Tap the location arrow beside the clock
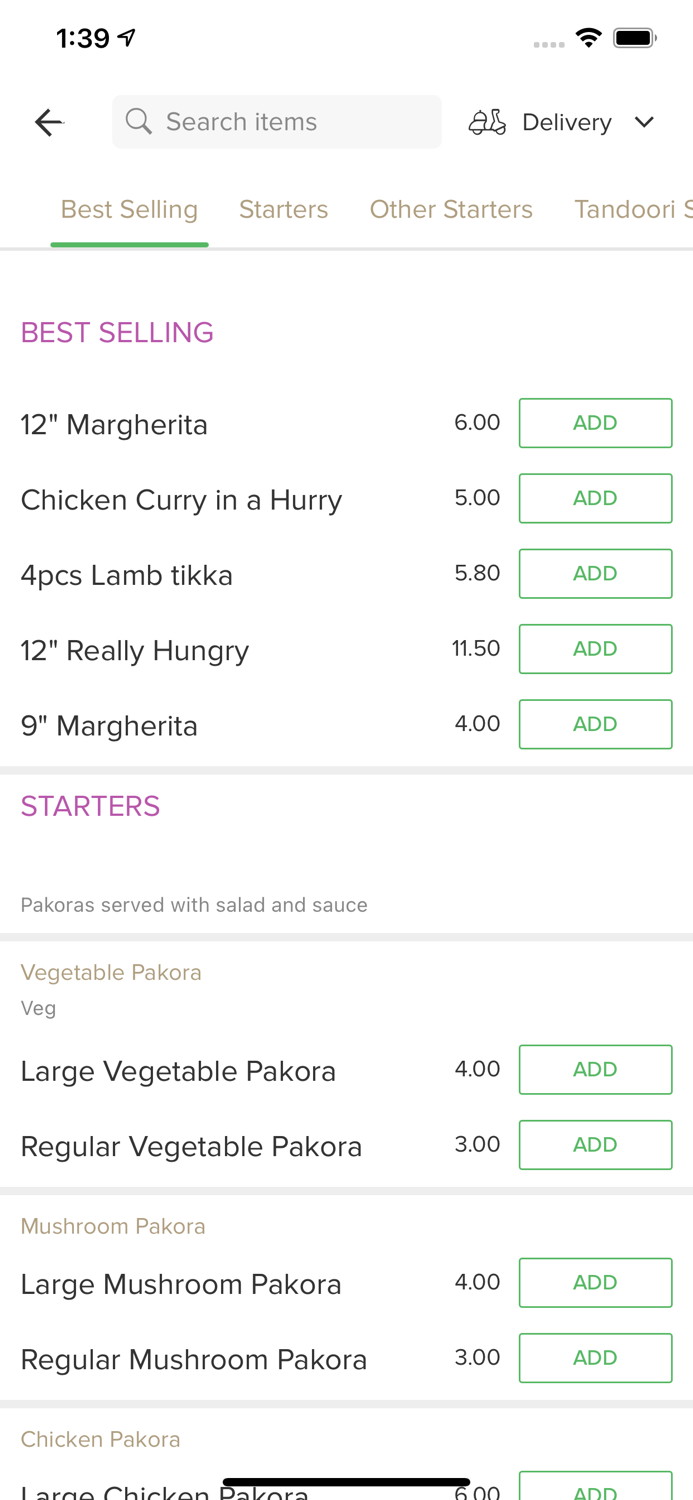Image resolution: width=693 pixels, height=1500 pixels. tap(127, 38)
